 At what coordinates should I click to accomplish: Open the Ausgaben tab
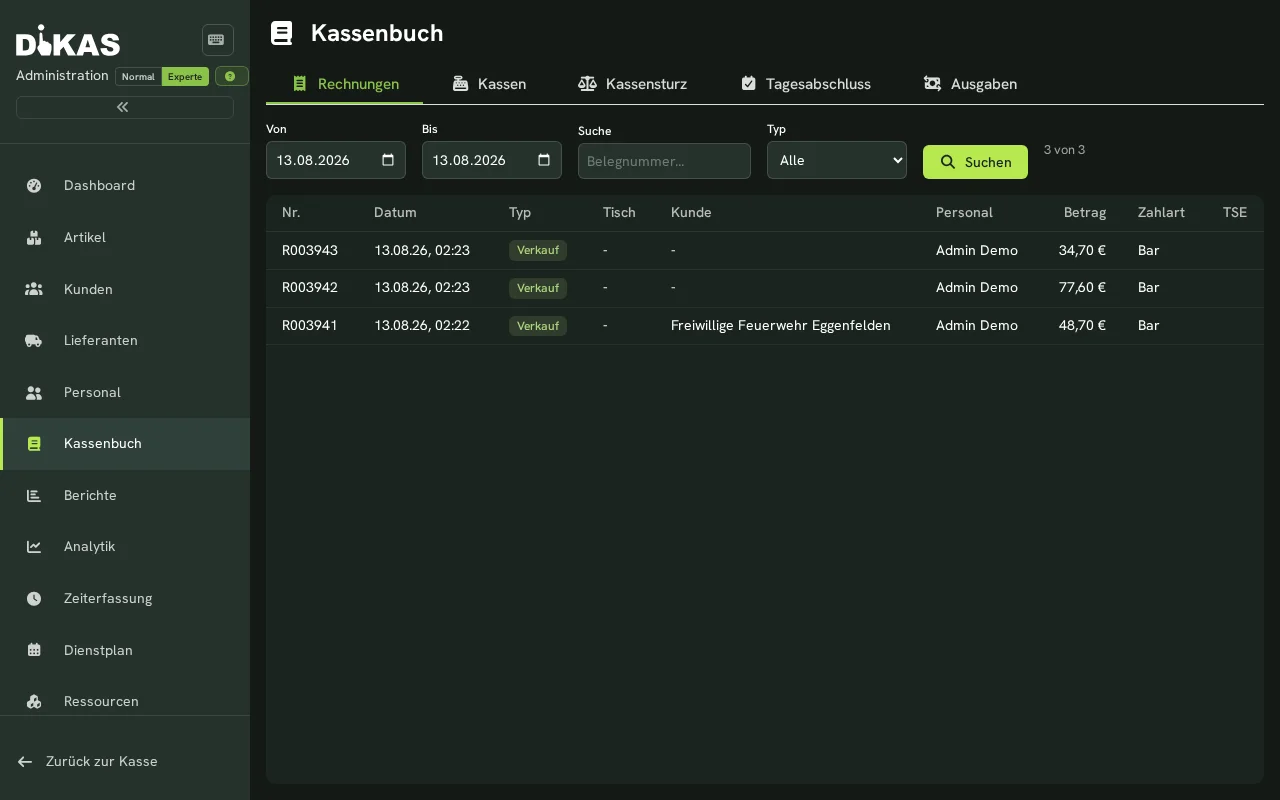(970, 84)
